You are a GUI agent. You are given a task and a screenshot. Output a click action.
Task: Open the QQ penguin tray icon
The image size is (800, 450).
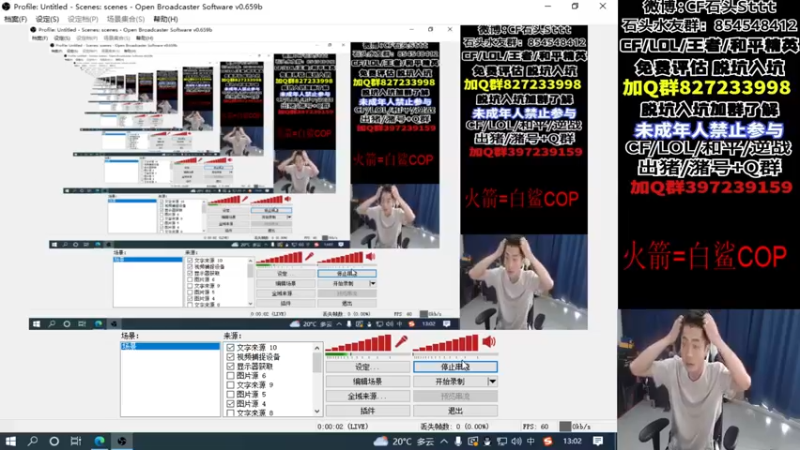coord(487,441)
